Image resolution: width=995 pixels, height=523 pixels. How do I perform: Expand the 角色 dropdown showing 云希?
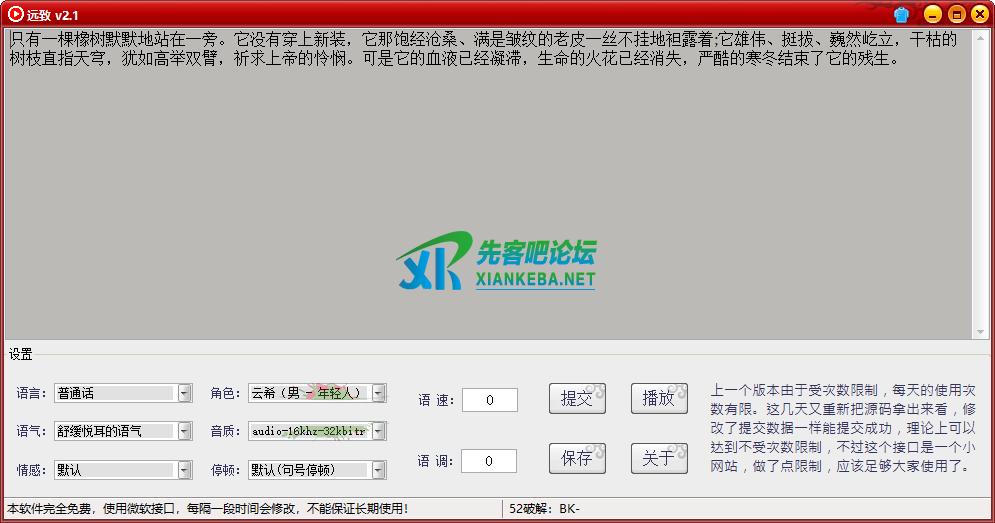tap(378, 393)
